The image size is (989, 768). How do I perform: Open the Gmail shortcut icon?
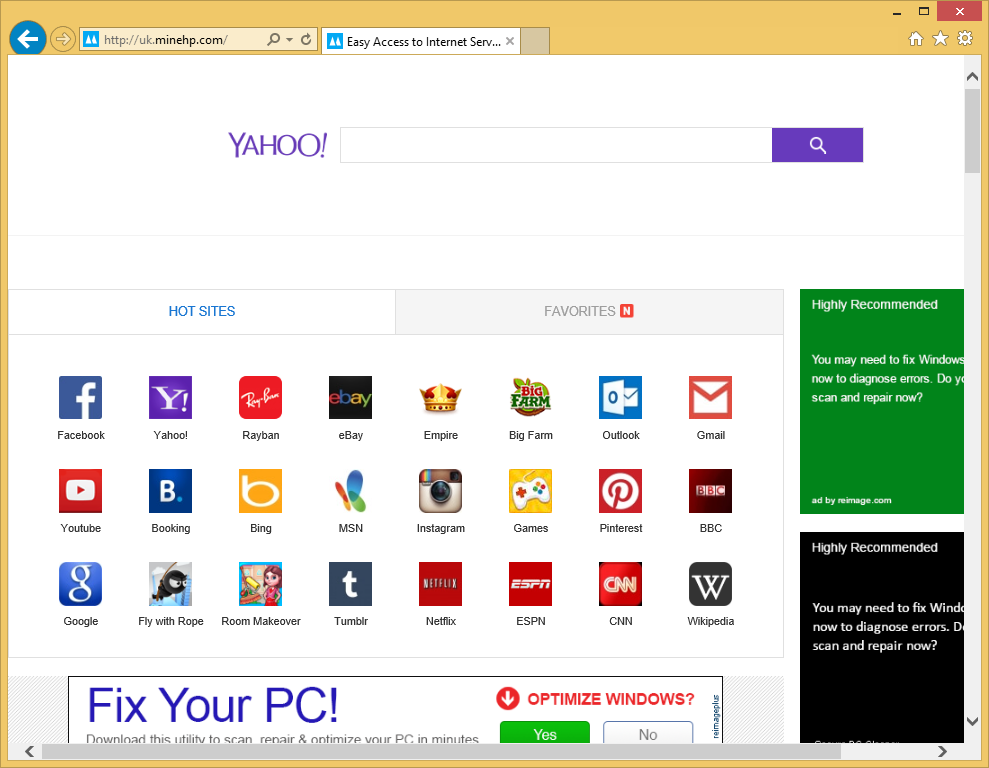coord(710,397)
